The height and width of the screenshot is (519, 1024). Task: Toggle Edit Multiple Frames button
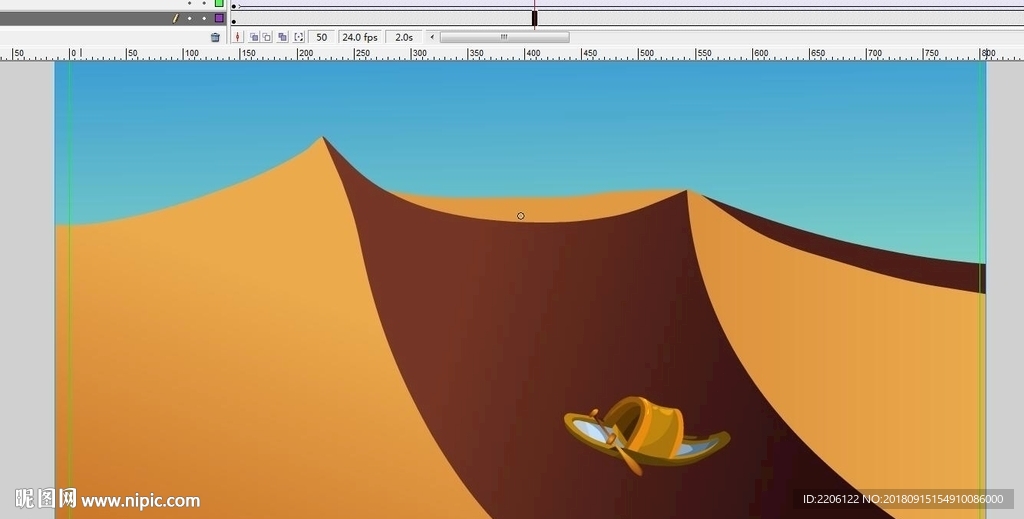tap(283, 37)
